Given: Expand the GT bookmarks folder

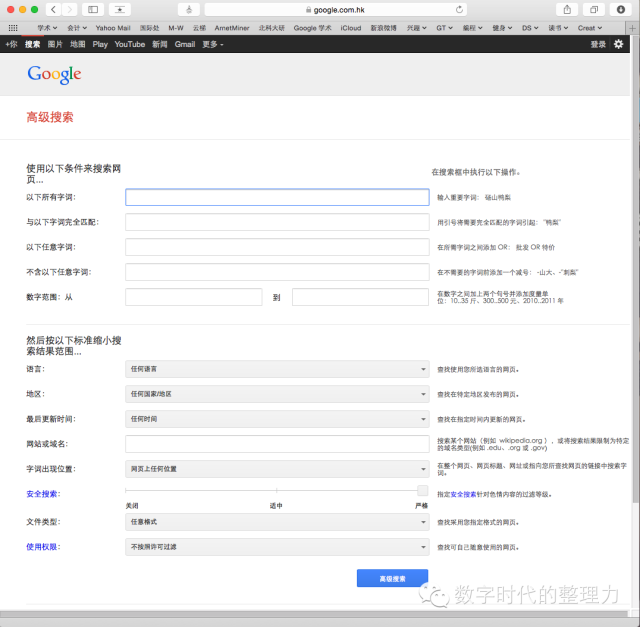Looking at the screenshot, I should pyautogui.click(x=444, y=28).
